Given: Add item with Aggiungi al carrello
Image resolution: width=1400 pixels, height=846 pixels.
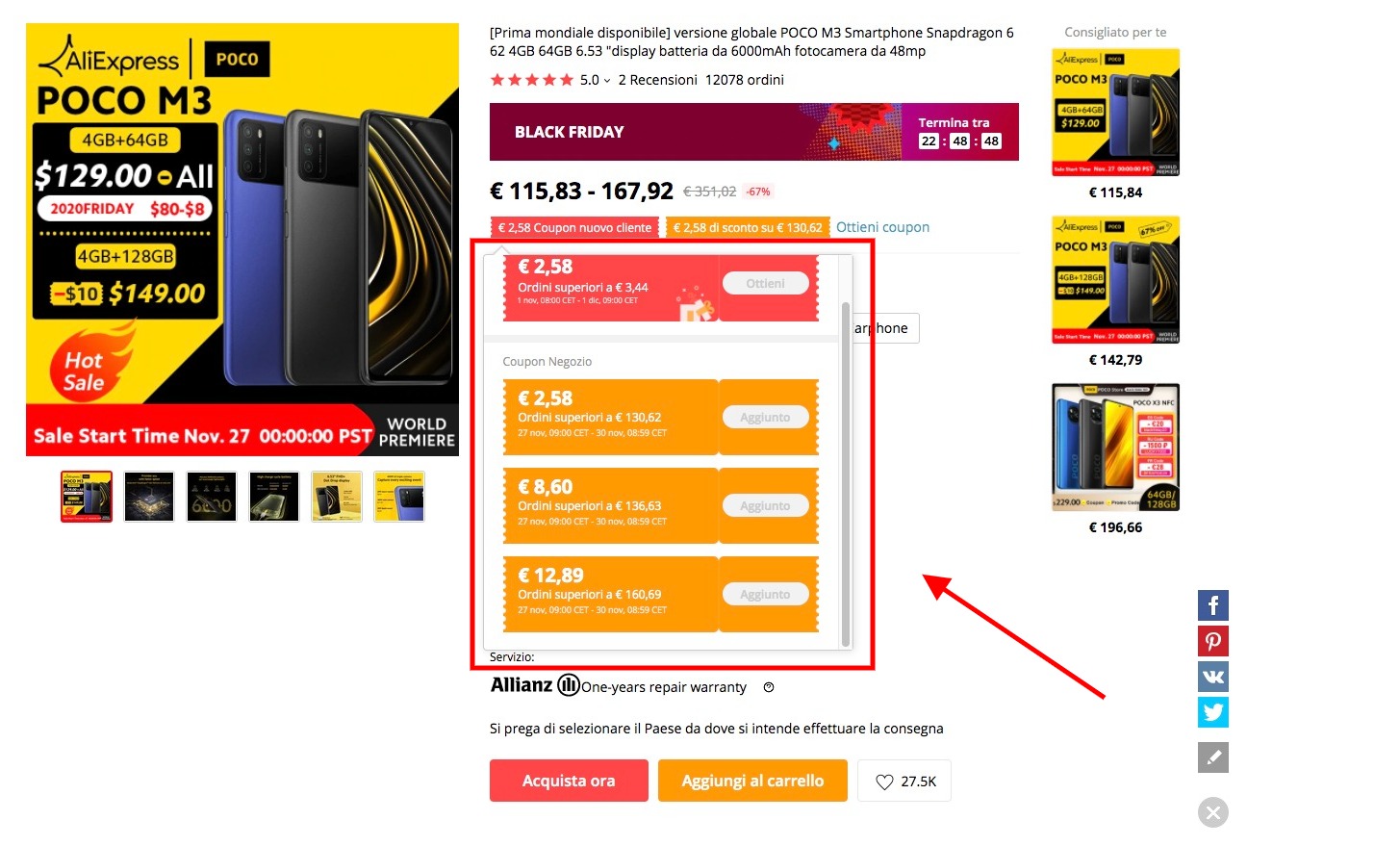Looking at the screenshot, I should [752, 781].
